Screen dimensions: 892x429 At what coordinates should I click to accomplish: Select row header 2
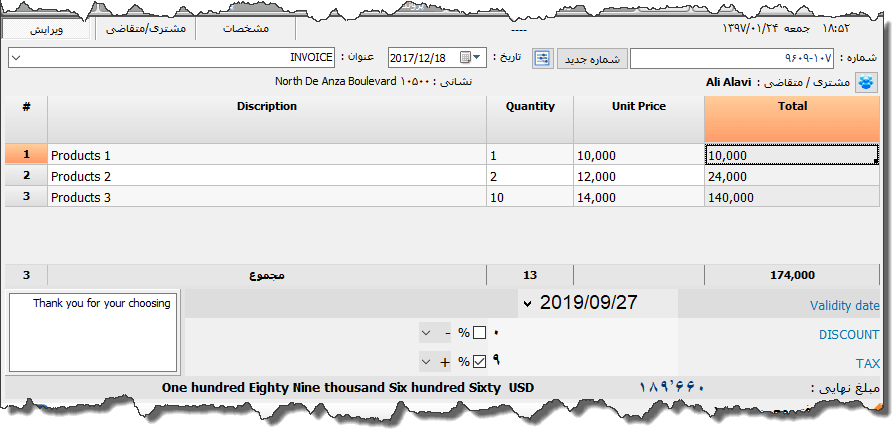26,176
